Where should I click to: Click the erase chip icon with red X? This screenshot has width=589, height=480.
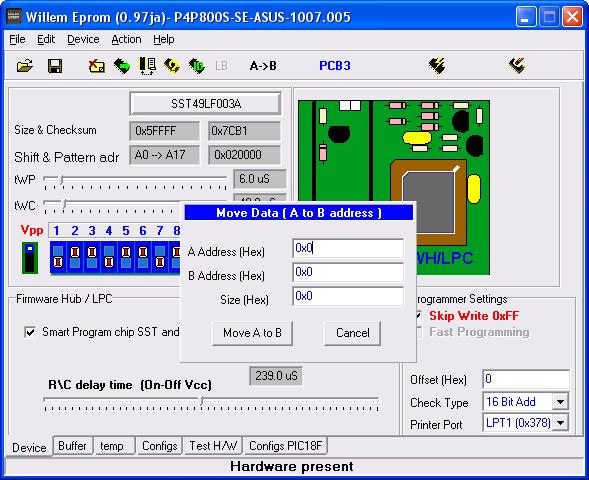pyautogui.click(x=97, y=66)
